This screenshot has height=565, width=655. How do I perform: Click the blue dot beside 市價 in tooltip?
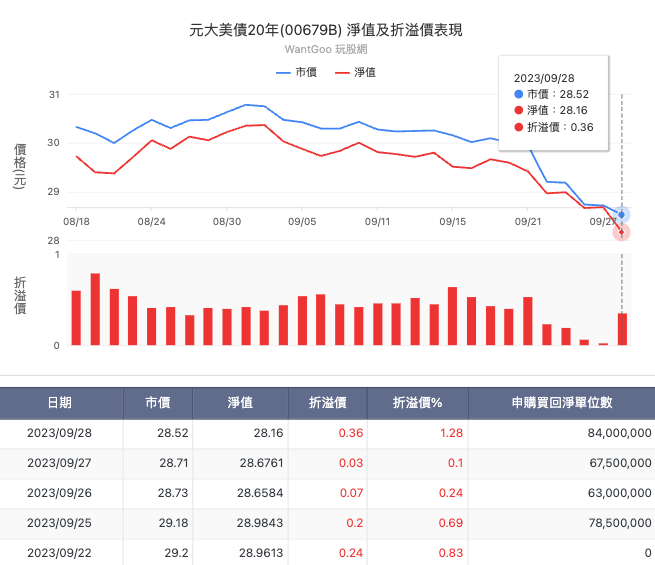518,93
